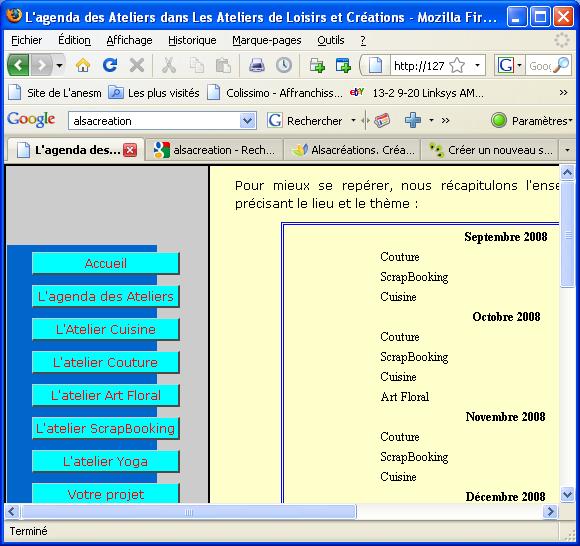The height and width of the screenshot is (546, 580).
Task: Click the green Paramètres circle icon
Action: (499, 121)
